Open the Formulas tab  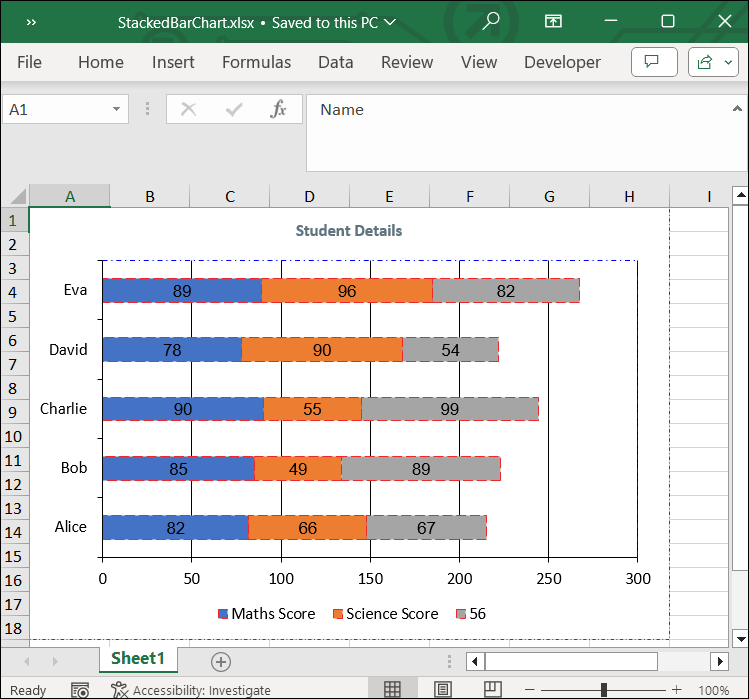[x=257, y=62]
